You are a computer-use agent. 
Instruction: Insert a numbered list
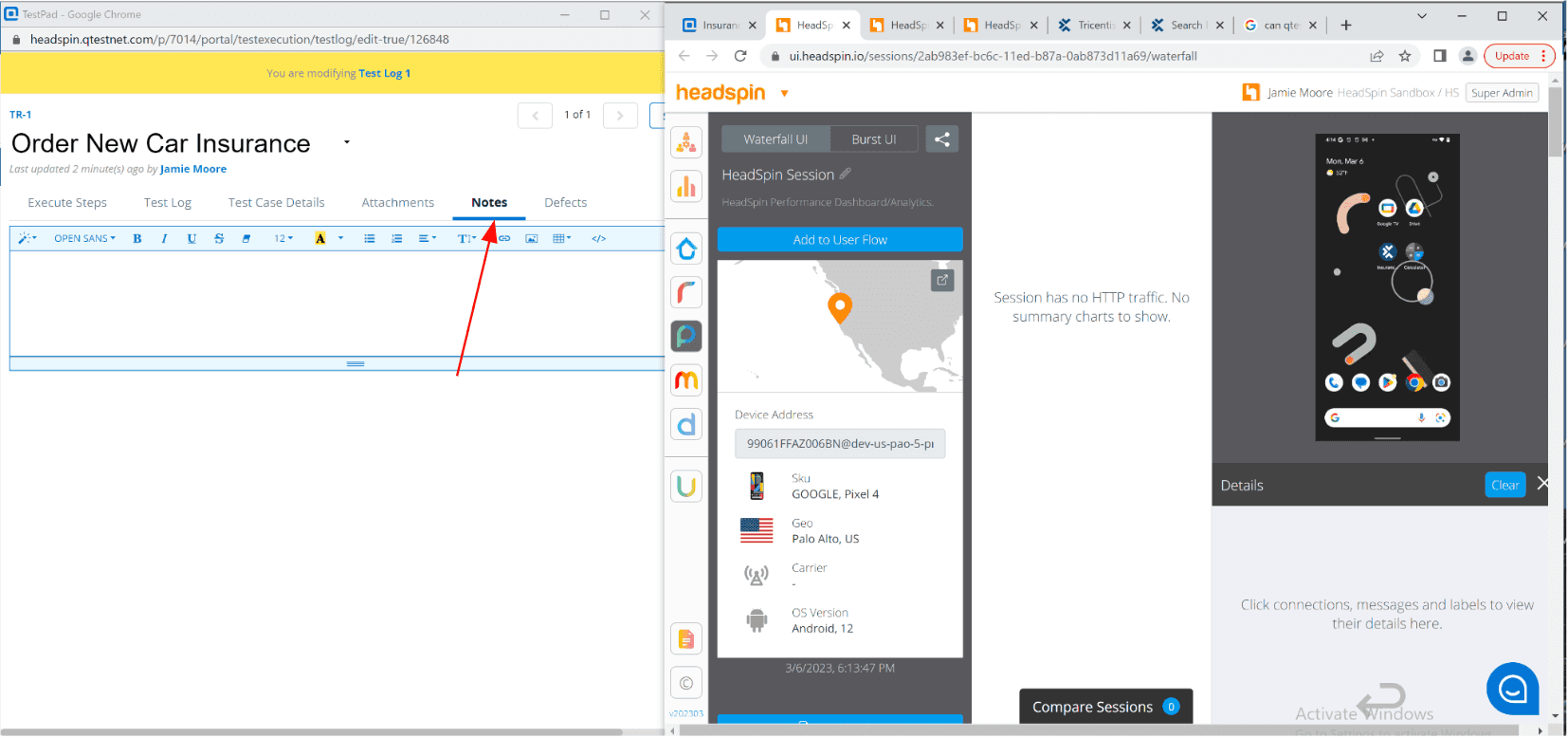click(397, 239)
